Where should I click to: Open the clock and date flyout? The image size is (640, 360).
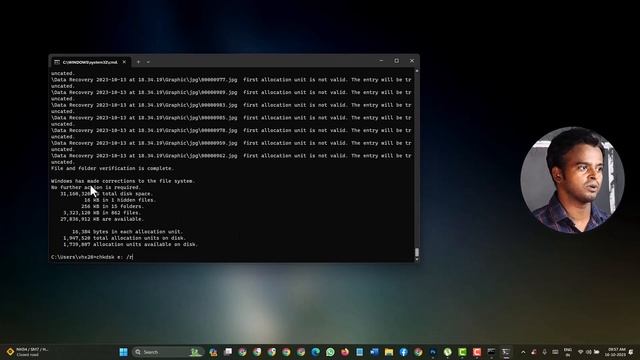click(615, 352)
